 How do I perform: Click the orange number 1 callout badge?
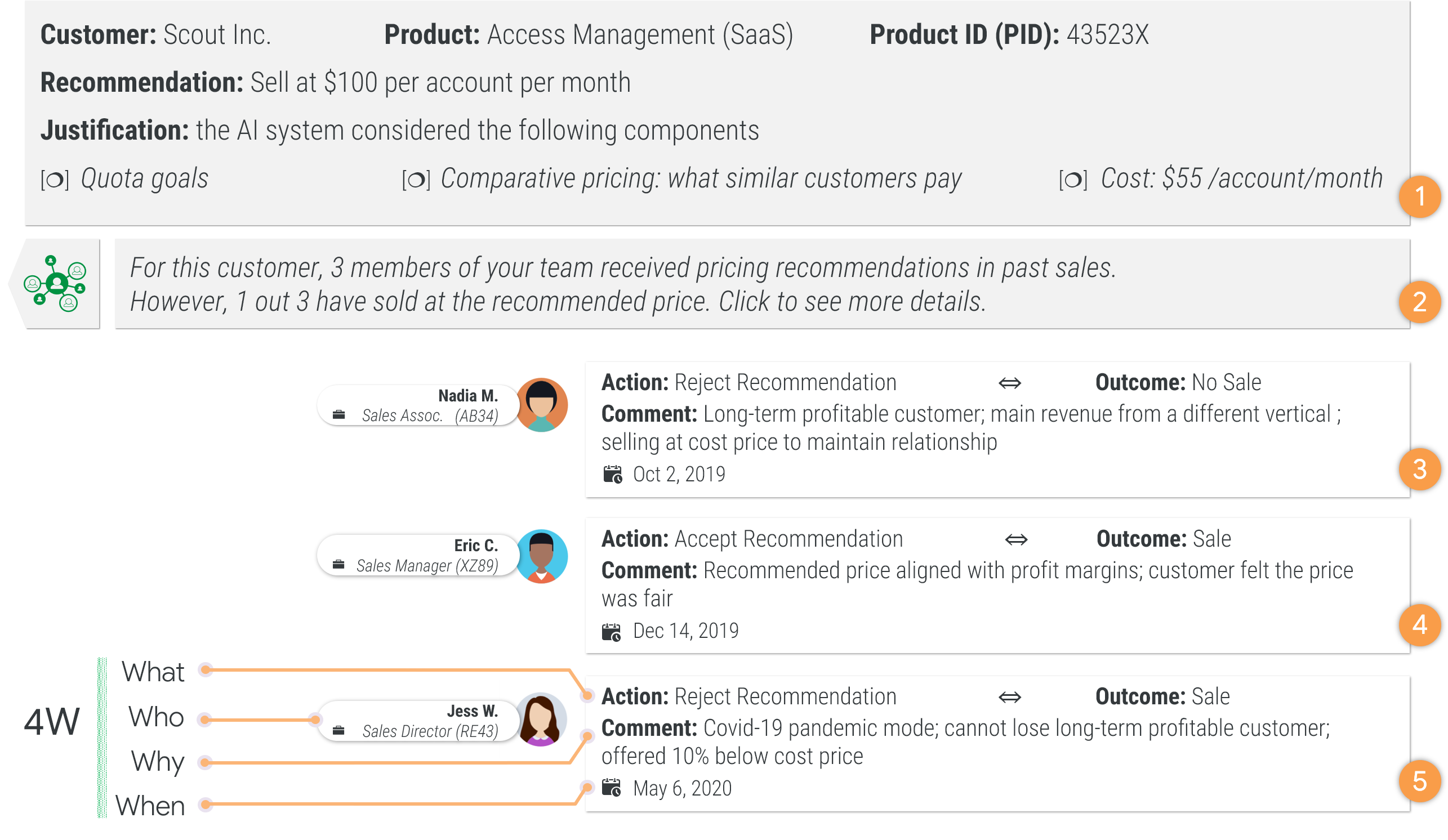click(x=1419, y=196)
